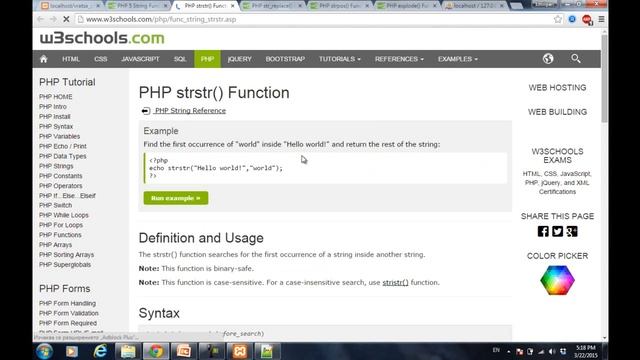Switch to Chrome in the taskbar
This screenshot has width=640, height=360.
[x=156, y=351]
